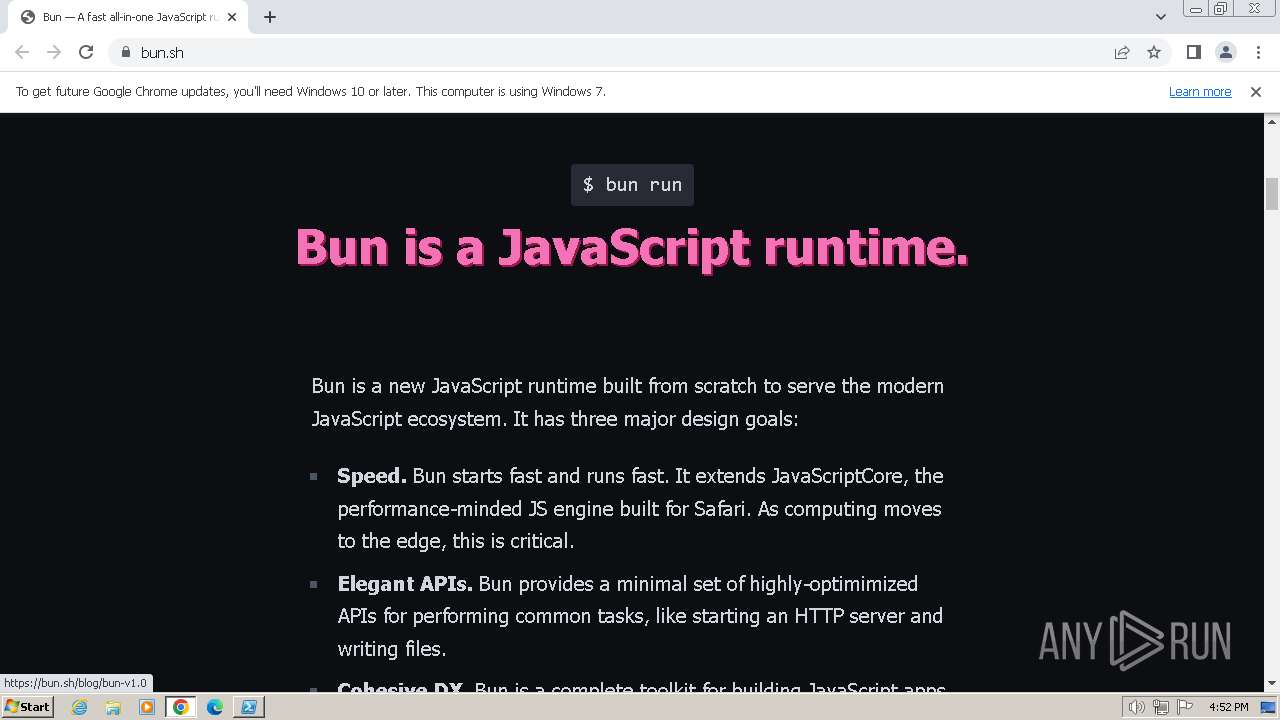Open Windows Media Player from taskbar
This screenshot has width=1280, height=720.
point(147,707)
